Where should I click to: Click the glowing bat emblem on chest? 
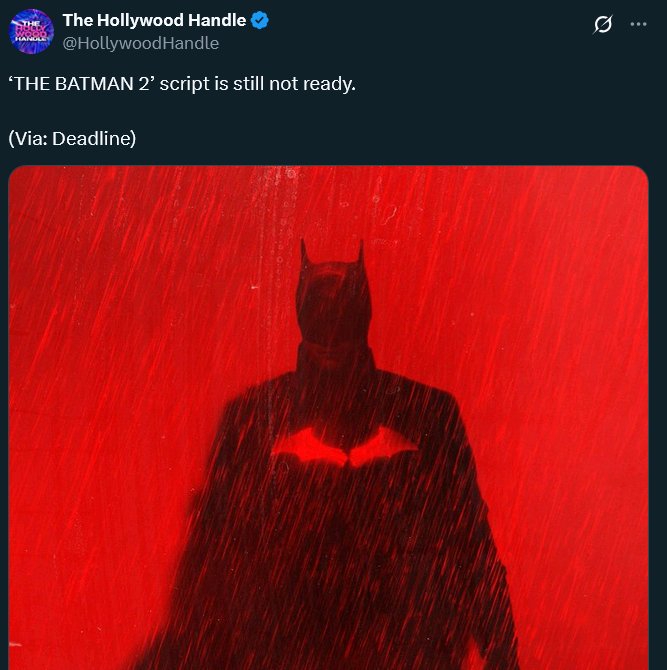344,447
